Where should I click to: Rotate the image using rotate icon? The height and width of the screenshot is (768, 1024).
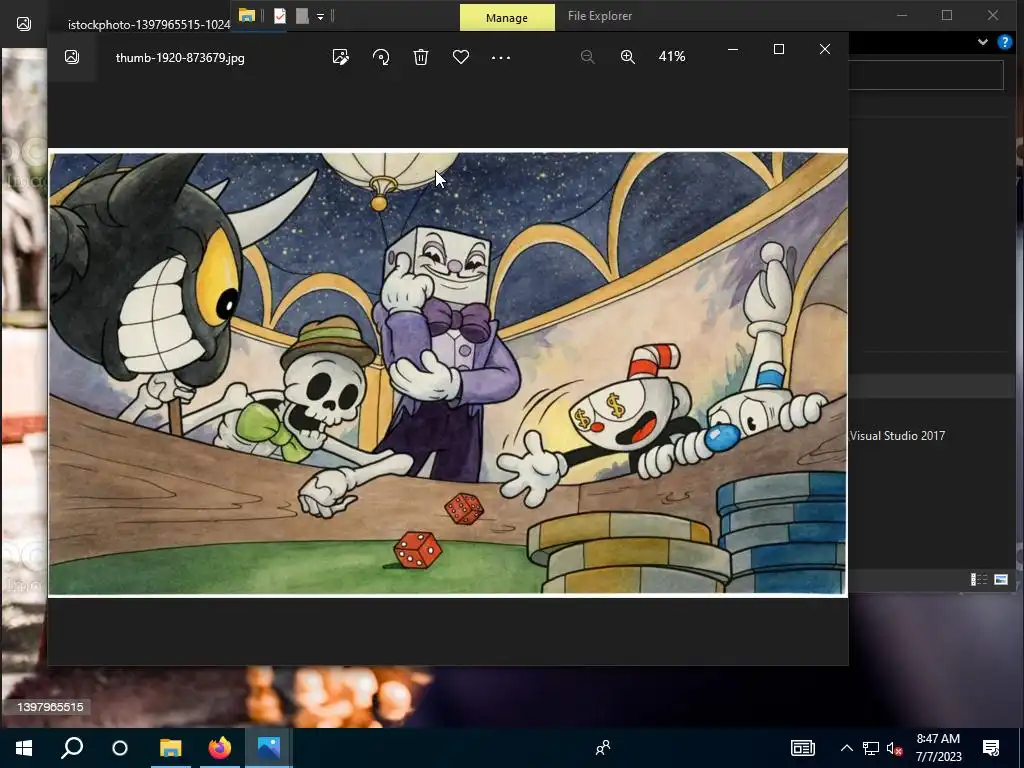pos(381,57)
